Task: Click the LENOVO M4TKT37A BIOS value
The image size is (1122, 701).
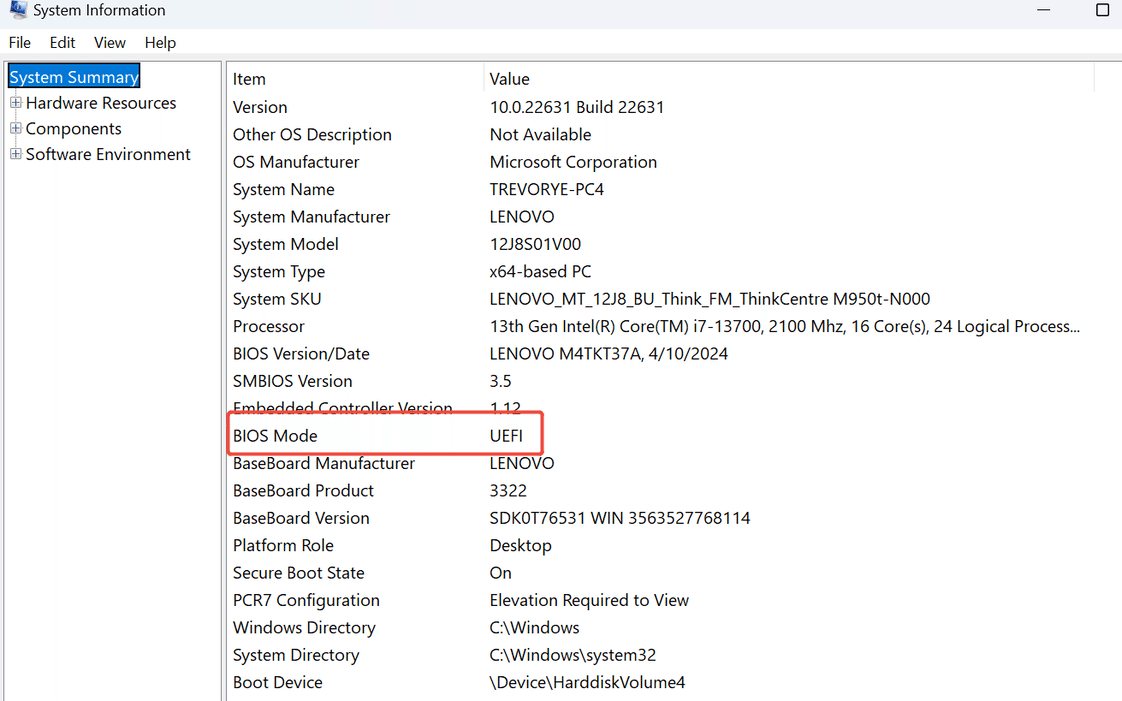Action: point(609,354)
